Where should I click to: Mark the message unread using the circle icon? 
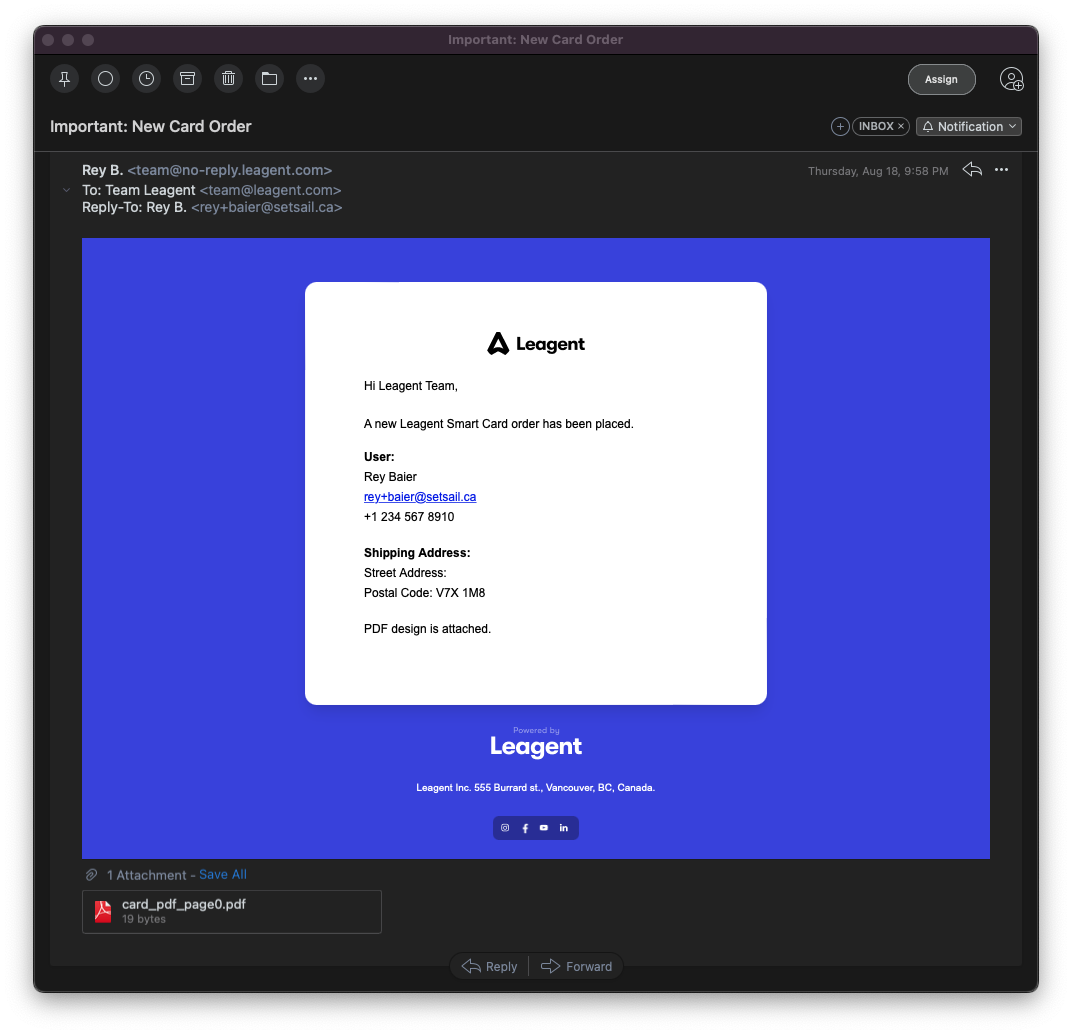click(x=106, y=79)
